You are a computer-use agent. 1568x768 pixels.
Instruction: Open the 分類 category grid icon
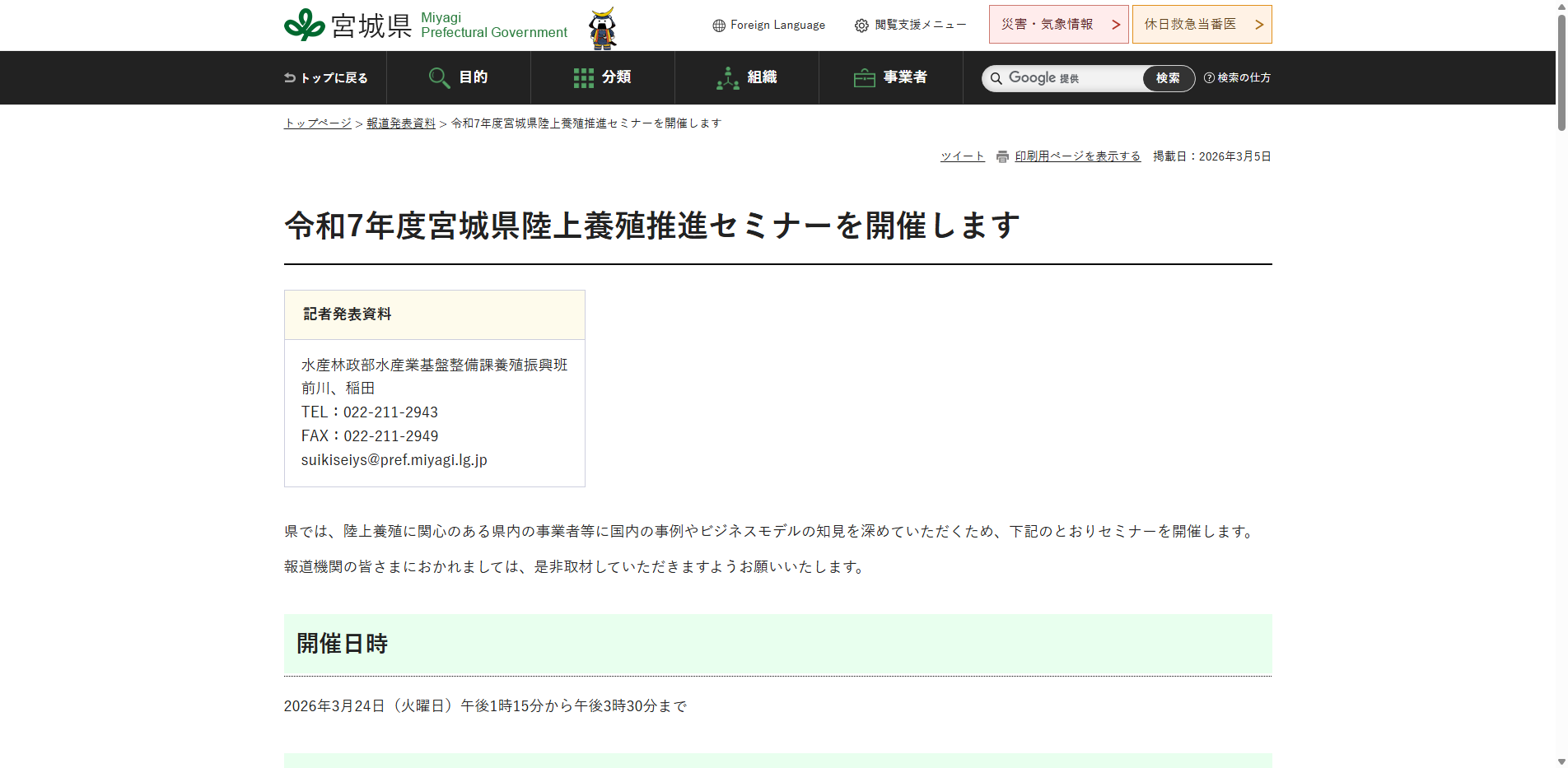pos(584,77)
